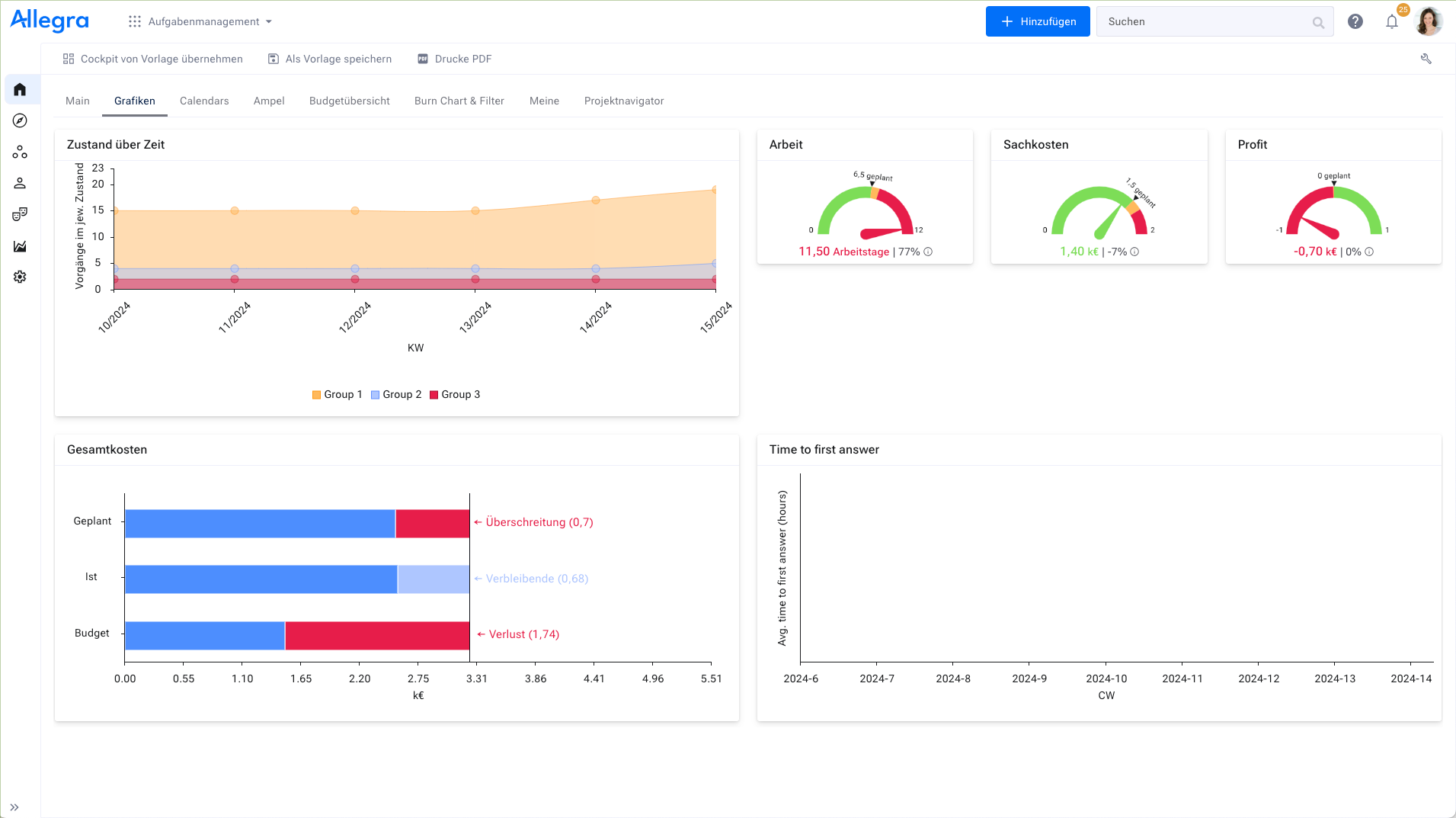This screenshot has height=818, width=1456.
Task: Open the Home dashboard icon in sidebar
Action: coord(20,88)
